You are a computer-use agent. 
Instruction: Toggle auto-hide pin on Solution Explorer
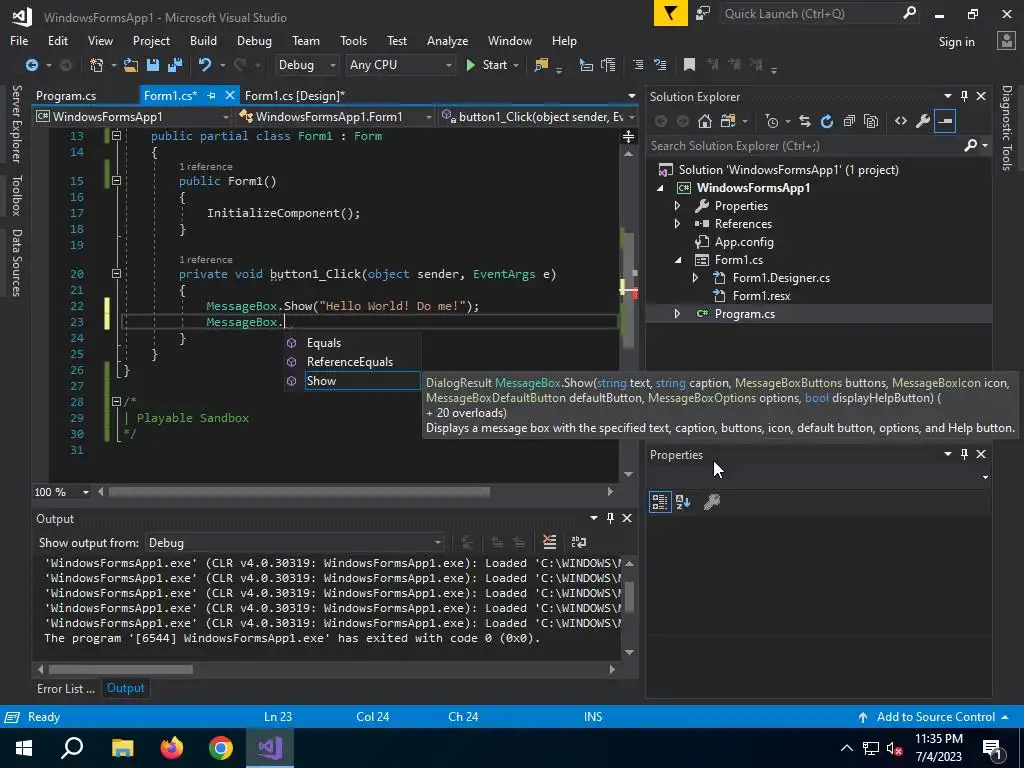tap(964, 96)
